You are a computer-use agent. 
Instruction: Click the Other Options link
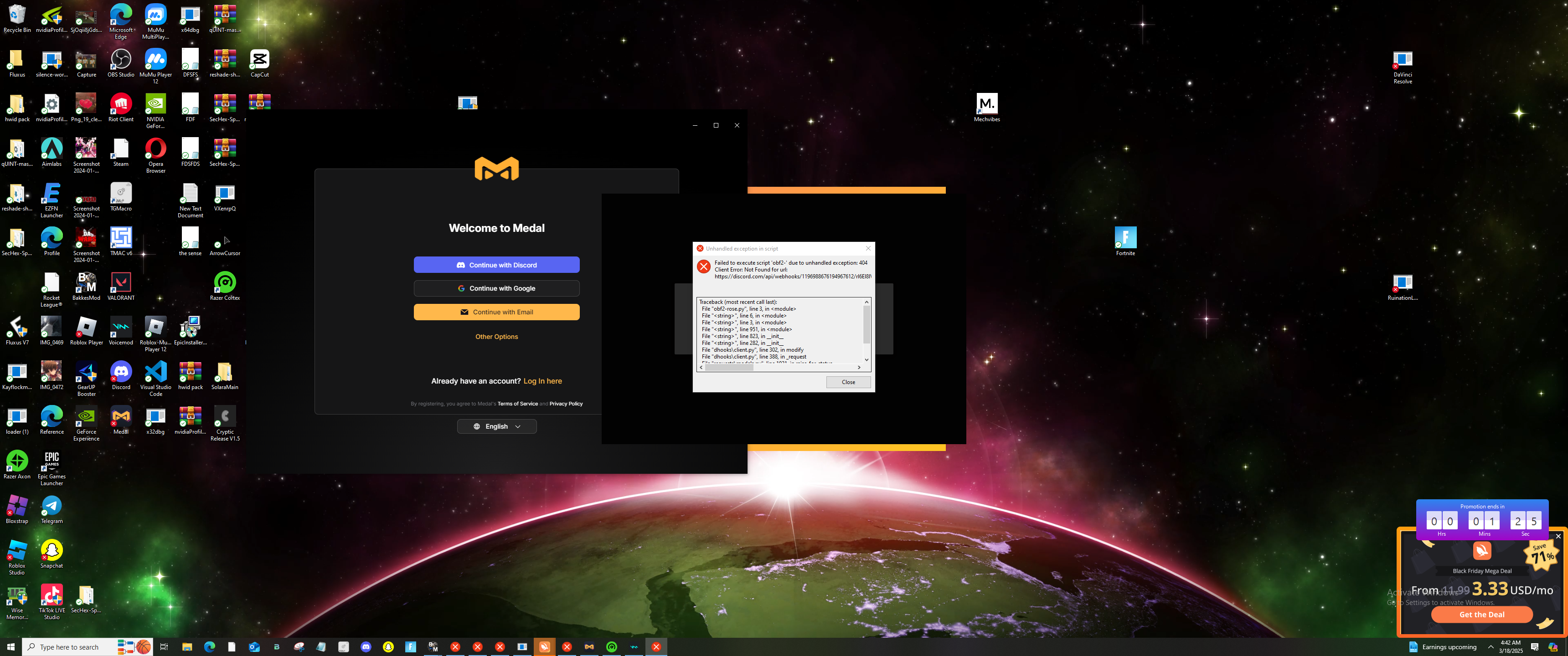[x=496, y=337]
